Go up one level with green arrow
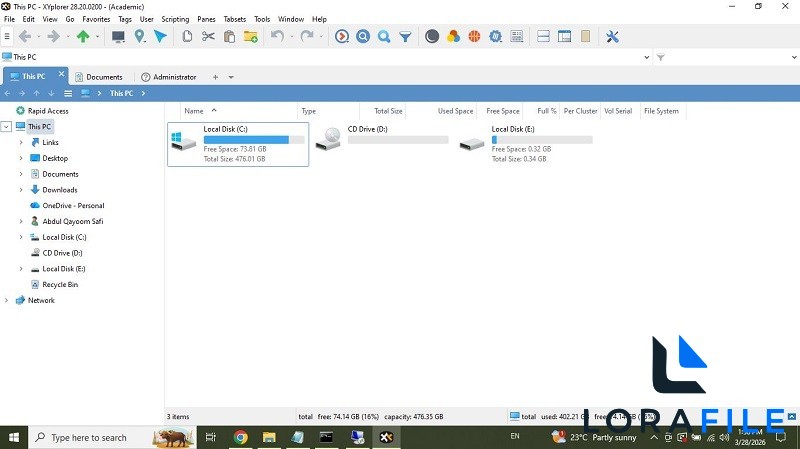 83,36
